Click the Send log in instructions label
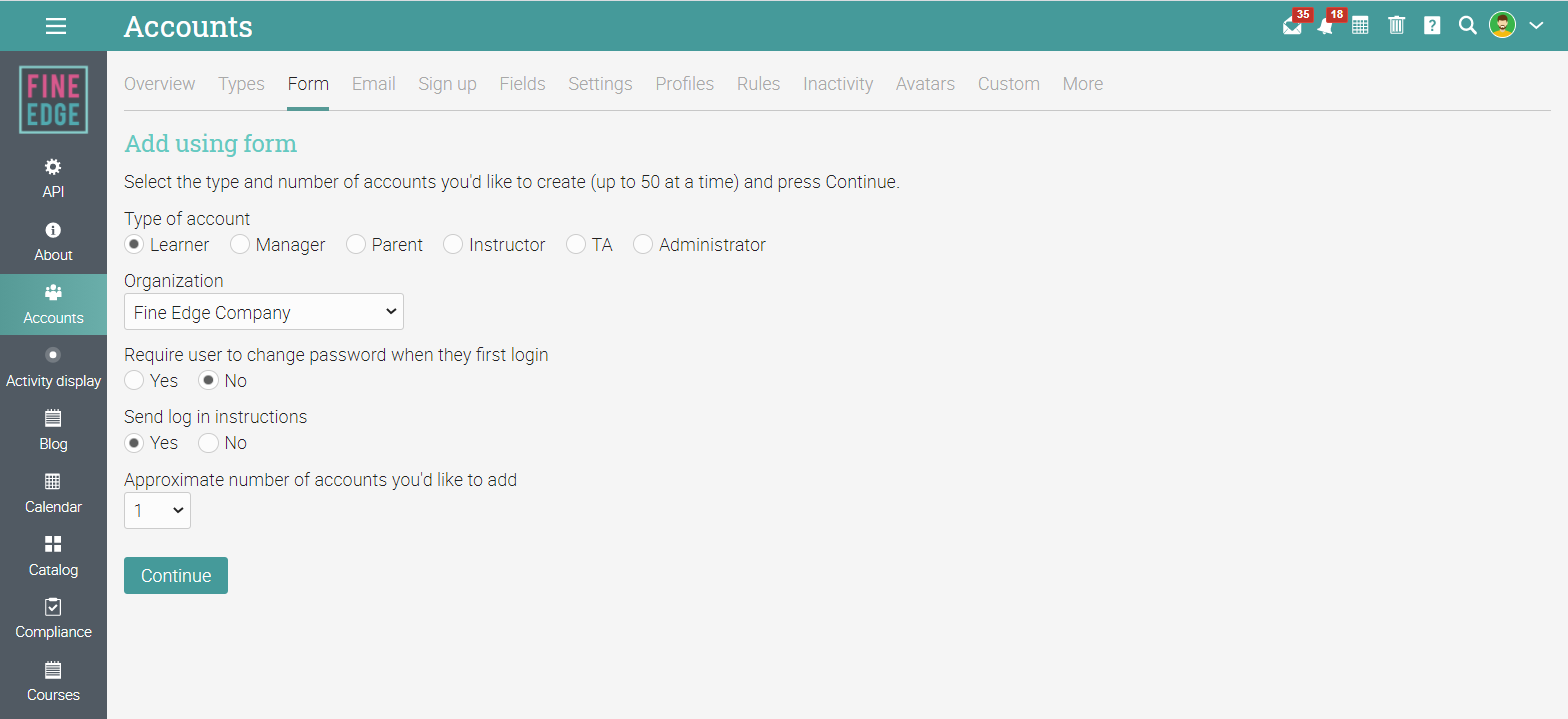 (x=215, y=417)
